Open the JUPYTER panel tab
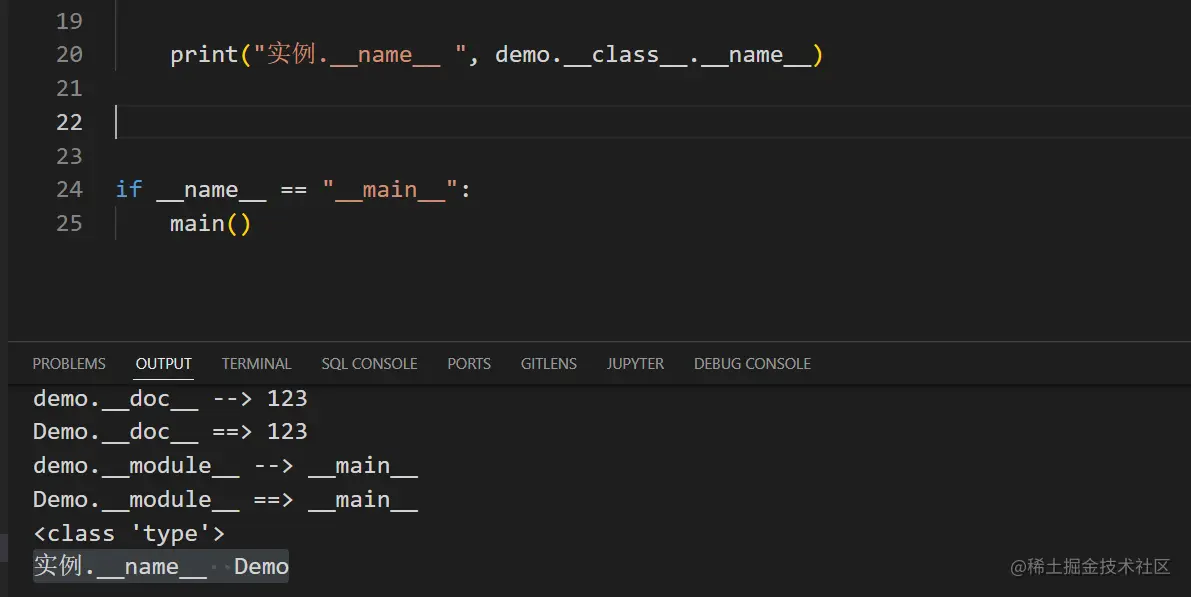 coord(635,364)
